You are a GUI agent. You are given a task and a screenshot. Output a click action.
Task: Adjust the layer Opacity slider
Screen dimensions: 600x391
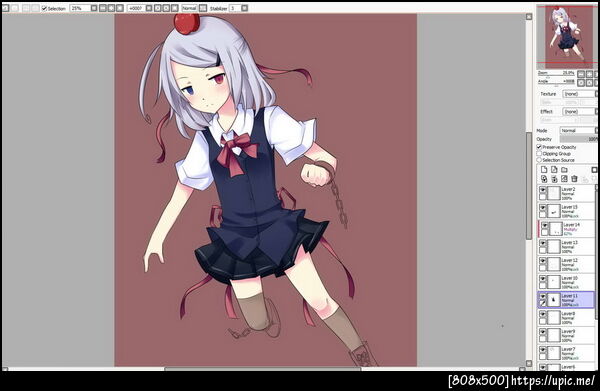pyautogui.click(x=579, y=139)
